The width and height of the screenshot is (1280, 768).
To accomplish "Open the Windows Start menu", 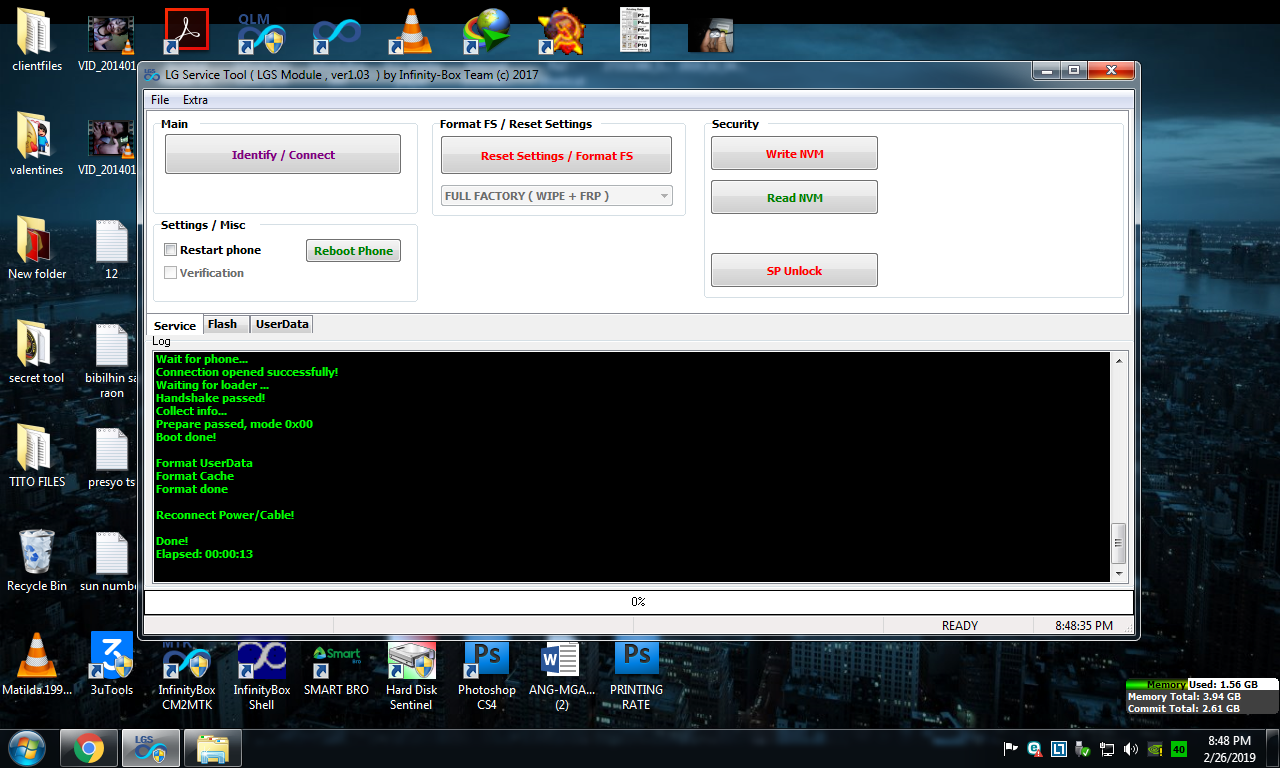I will tap(28, 748).
